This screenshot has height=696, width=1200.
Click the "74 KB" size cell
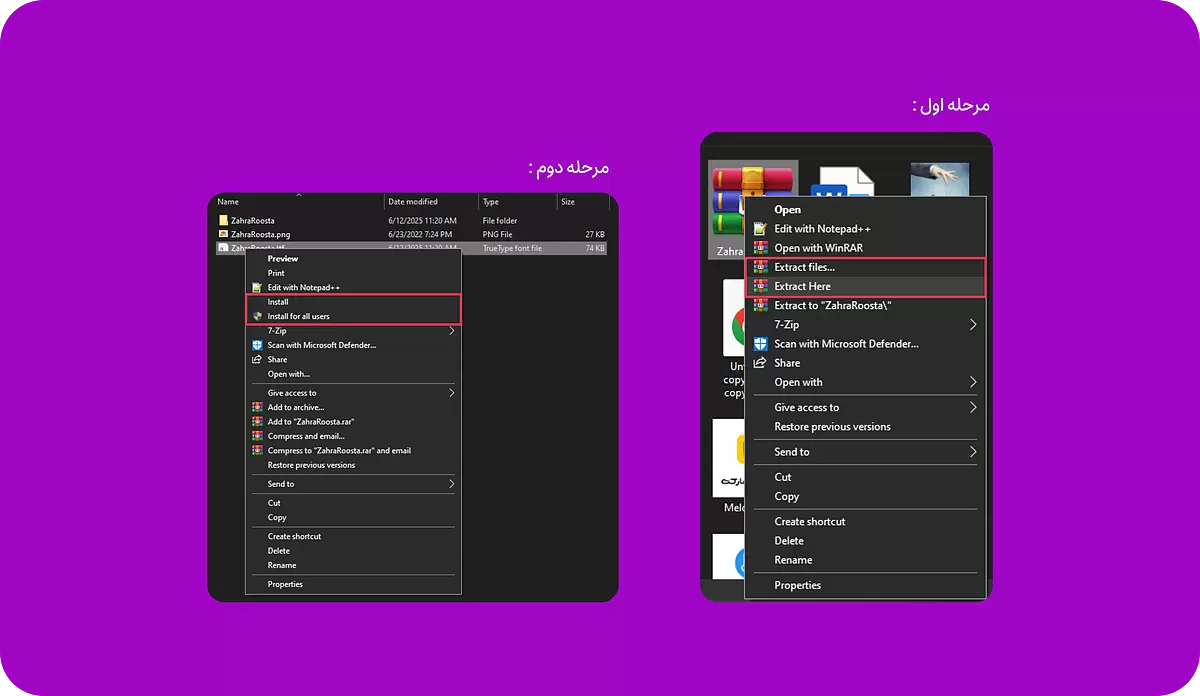pos(595,248)
